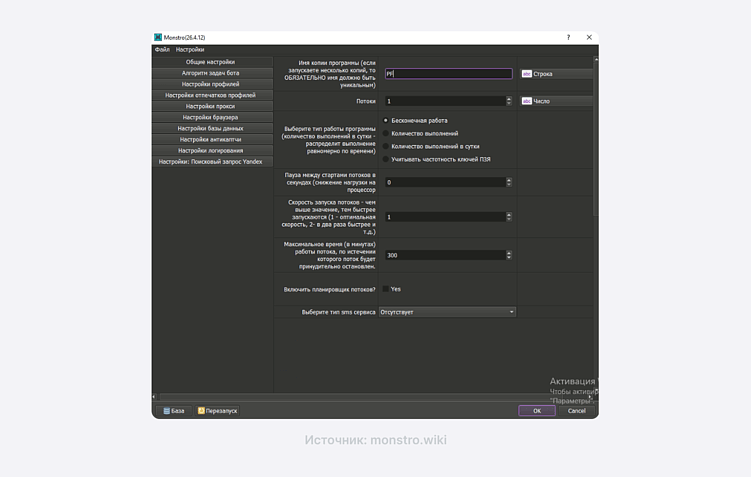Open the Настройки menu

click(x=190, y=49)
